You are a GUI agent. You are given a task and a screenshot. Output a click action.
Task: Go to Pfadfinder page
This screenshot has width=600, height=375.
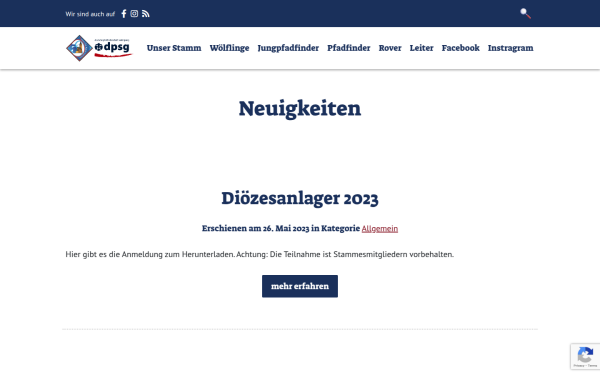[x=349, y=48]
